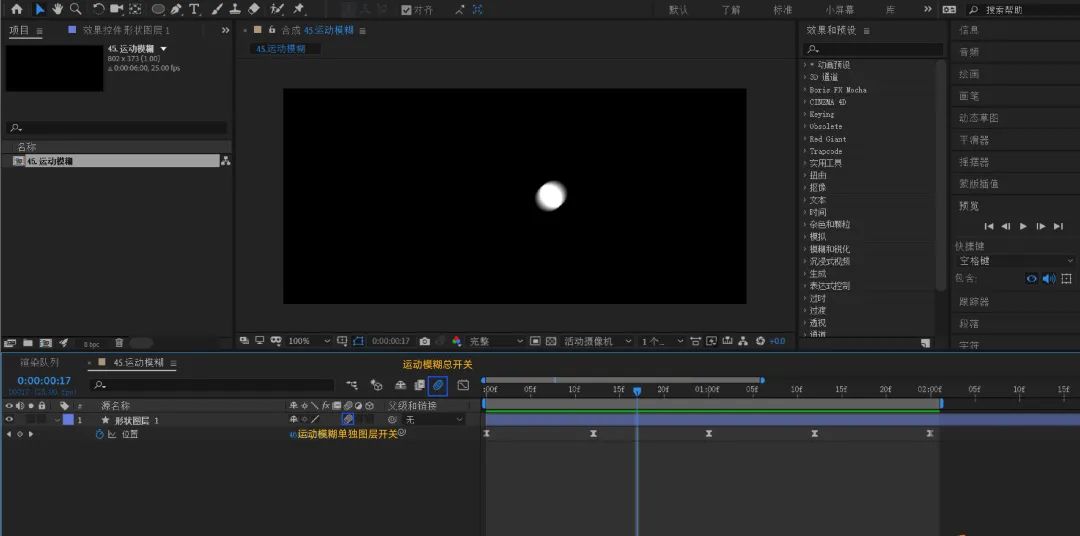
Task: Select the 小屏幕 workspace
Action: pos(840,10)
